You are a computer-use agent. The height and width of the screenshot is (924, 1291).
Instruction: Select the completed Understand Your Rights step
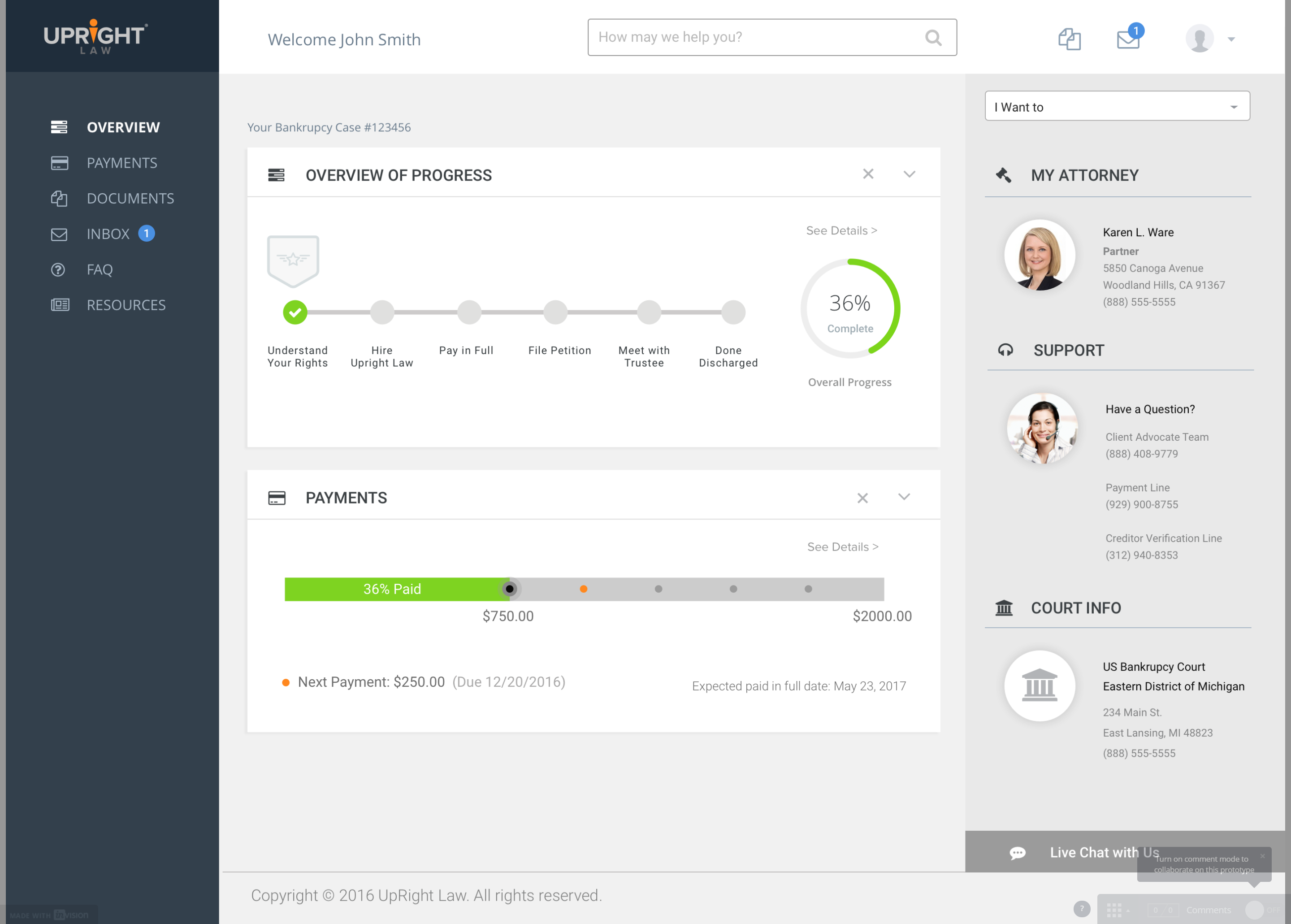tap(295, 312)
